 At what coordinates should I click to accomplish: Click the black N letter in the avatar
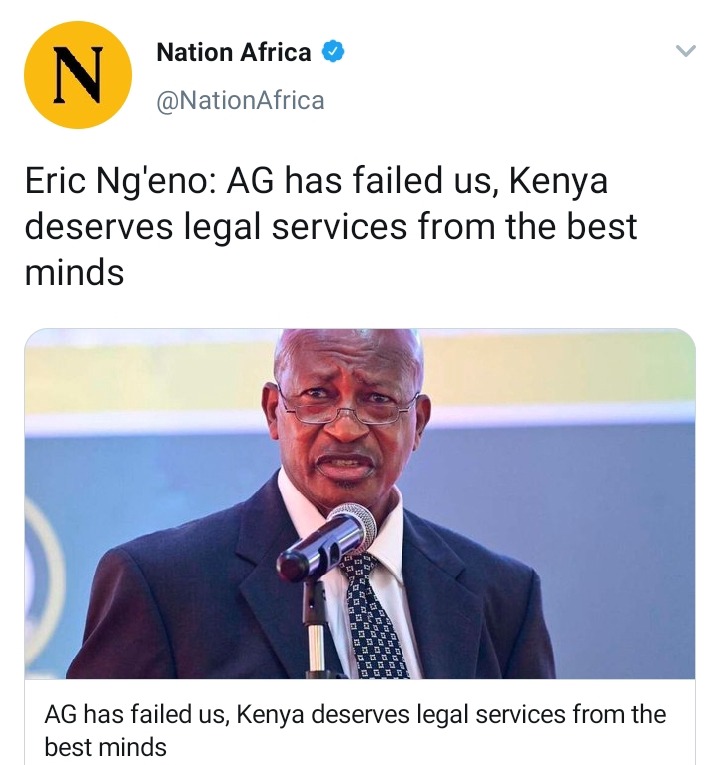pos(79,75)
